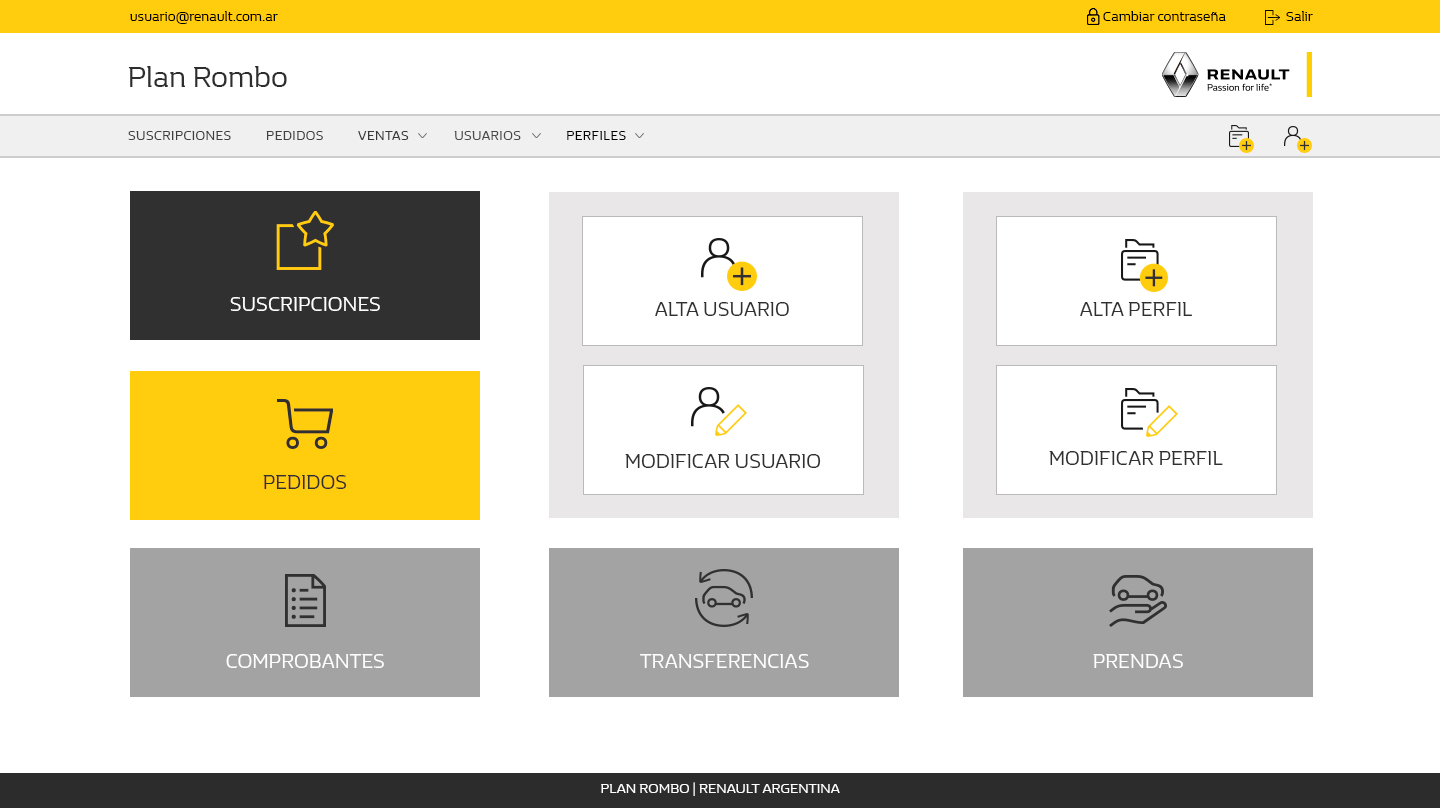The height and width of the screenshot is (808, 1440).
Task: Click the Renault logo
Action: point(1224,74)
